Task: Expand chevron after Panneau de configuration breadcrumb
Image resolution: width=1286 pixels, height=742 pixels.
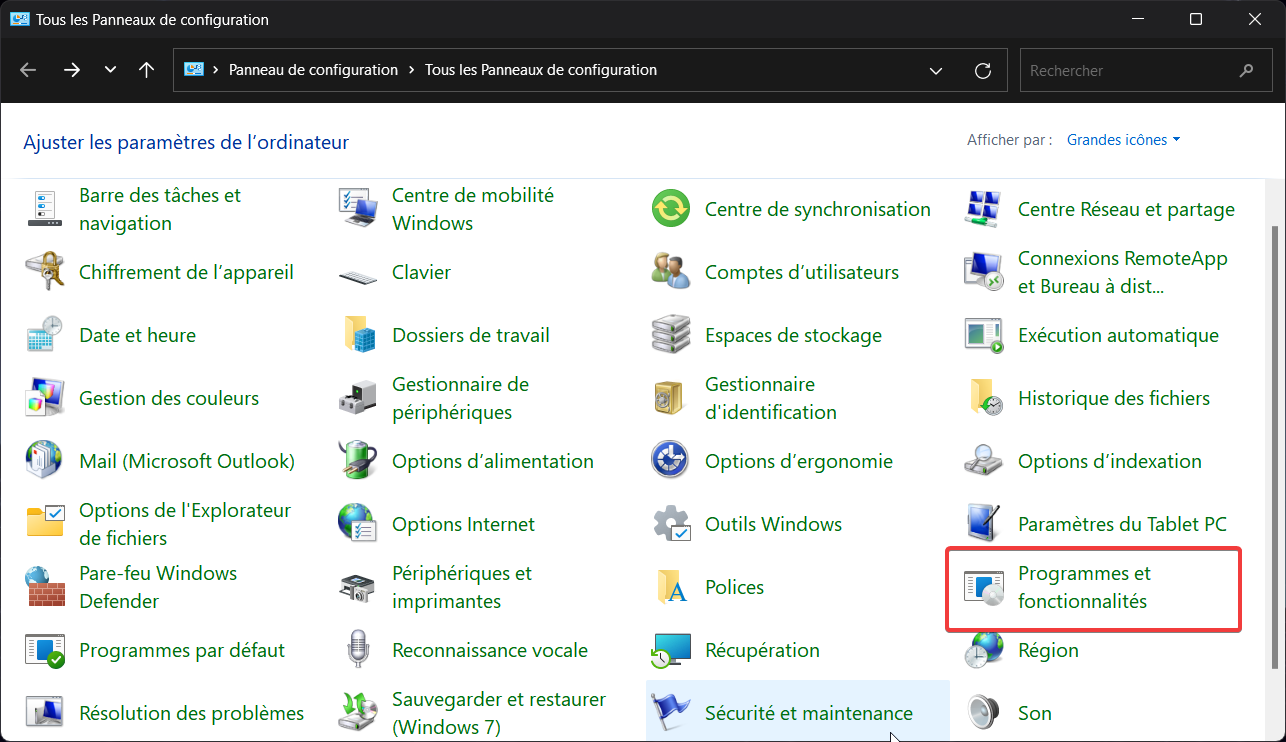Action: coord(412,71)
